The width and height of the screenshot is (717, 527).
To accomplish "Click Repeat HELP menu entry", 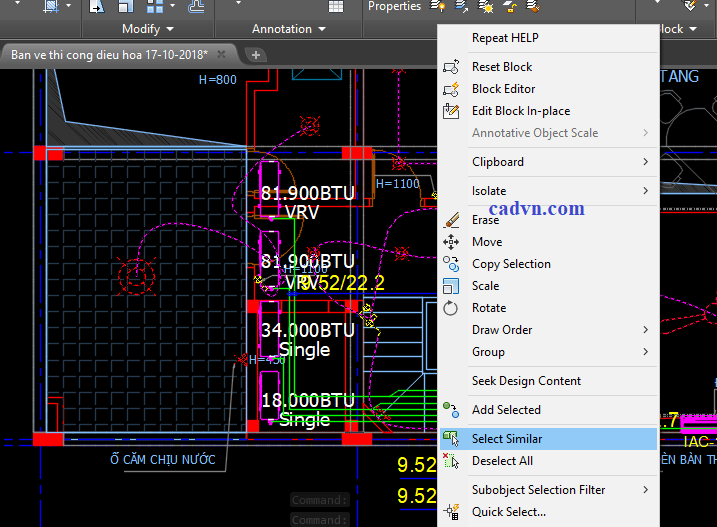I will click(x=505, y=38).
